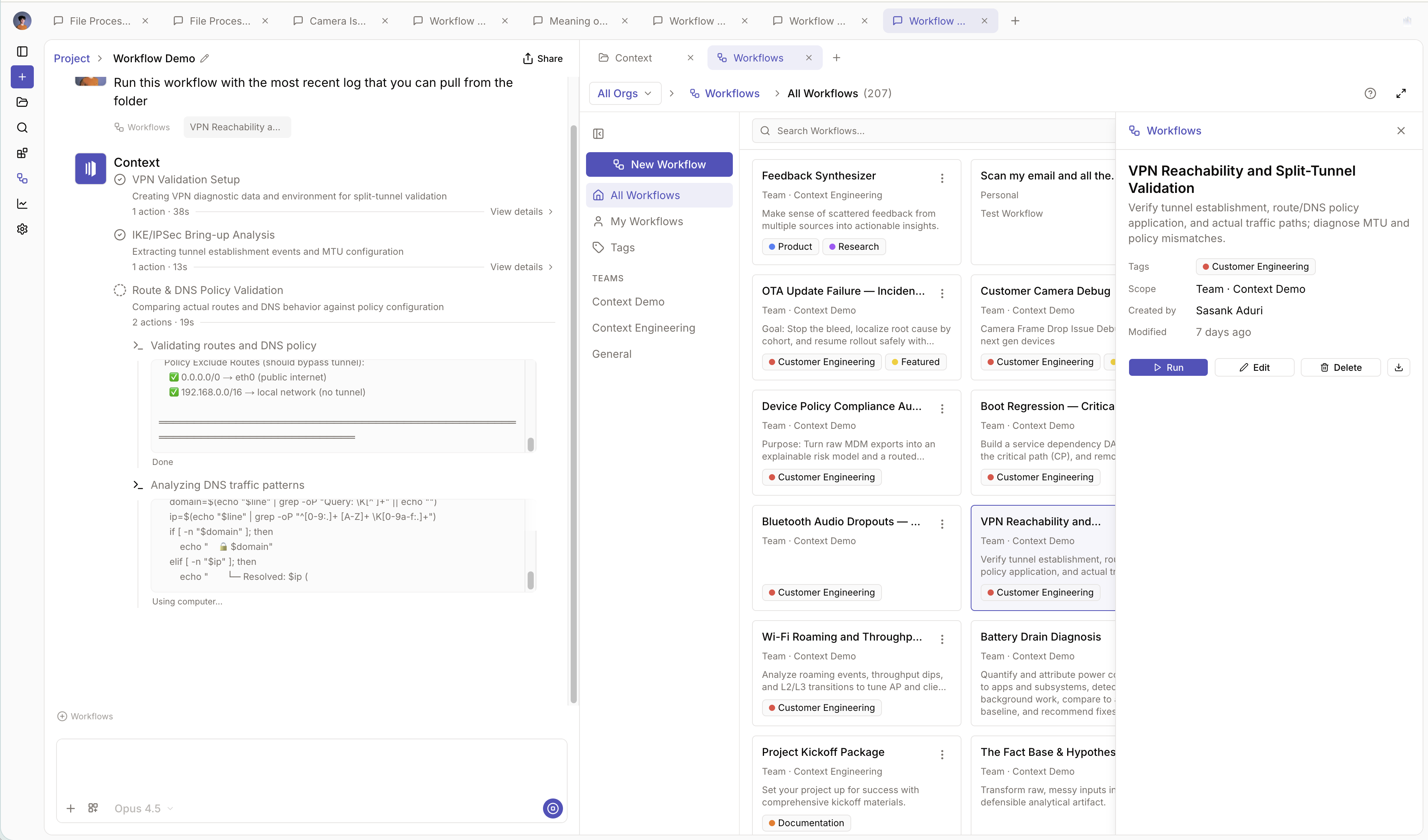This screenshot has height=840, width=1428.
Task: Expand workflows panel using the fullscreen arrows icon
Action: 1401,93
